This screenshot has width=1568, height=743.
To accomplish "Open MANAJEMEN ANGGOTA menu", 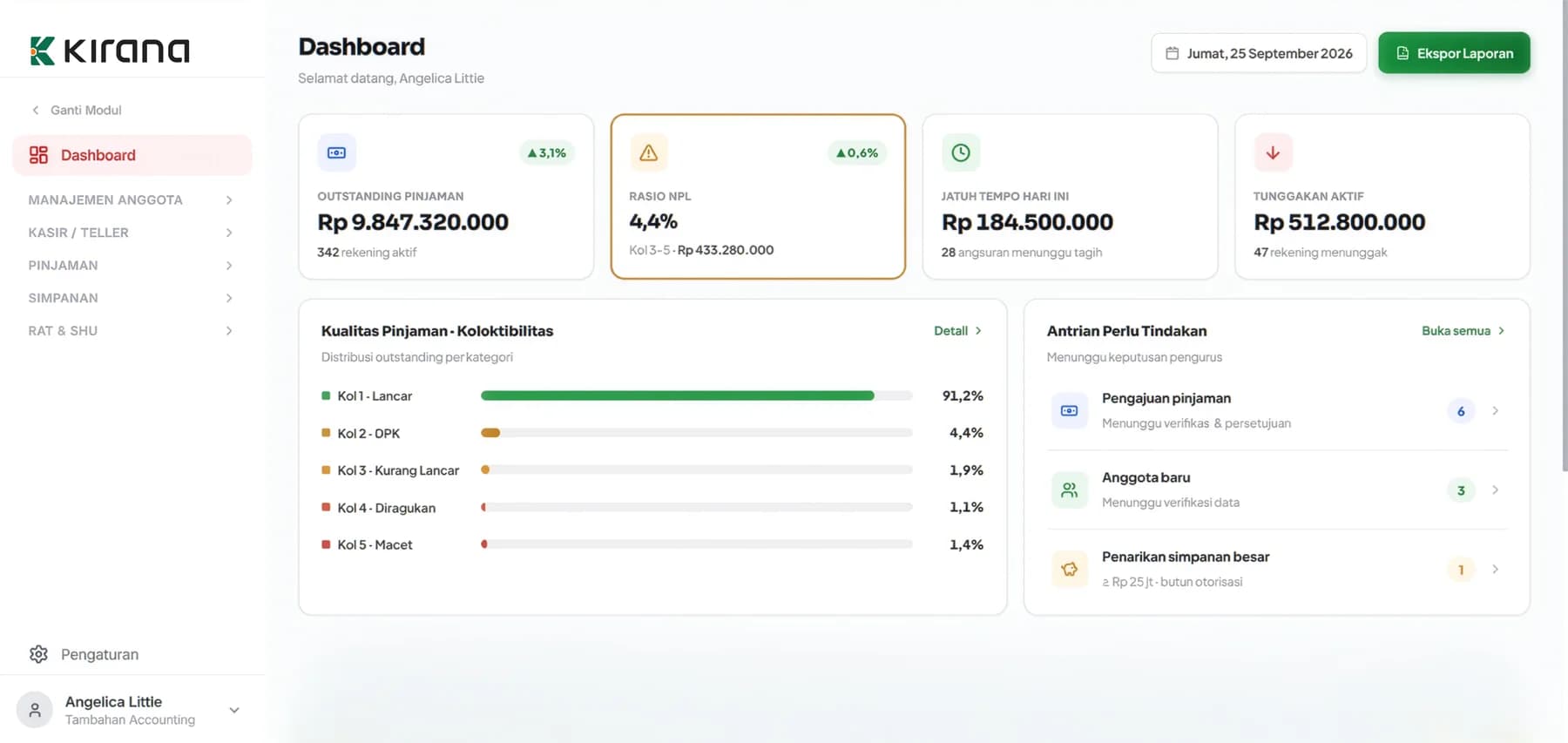I will 132,199.
